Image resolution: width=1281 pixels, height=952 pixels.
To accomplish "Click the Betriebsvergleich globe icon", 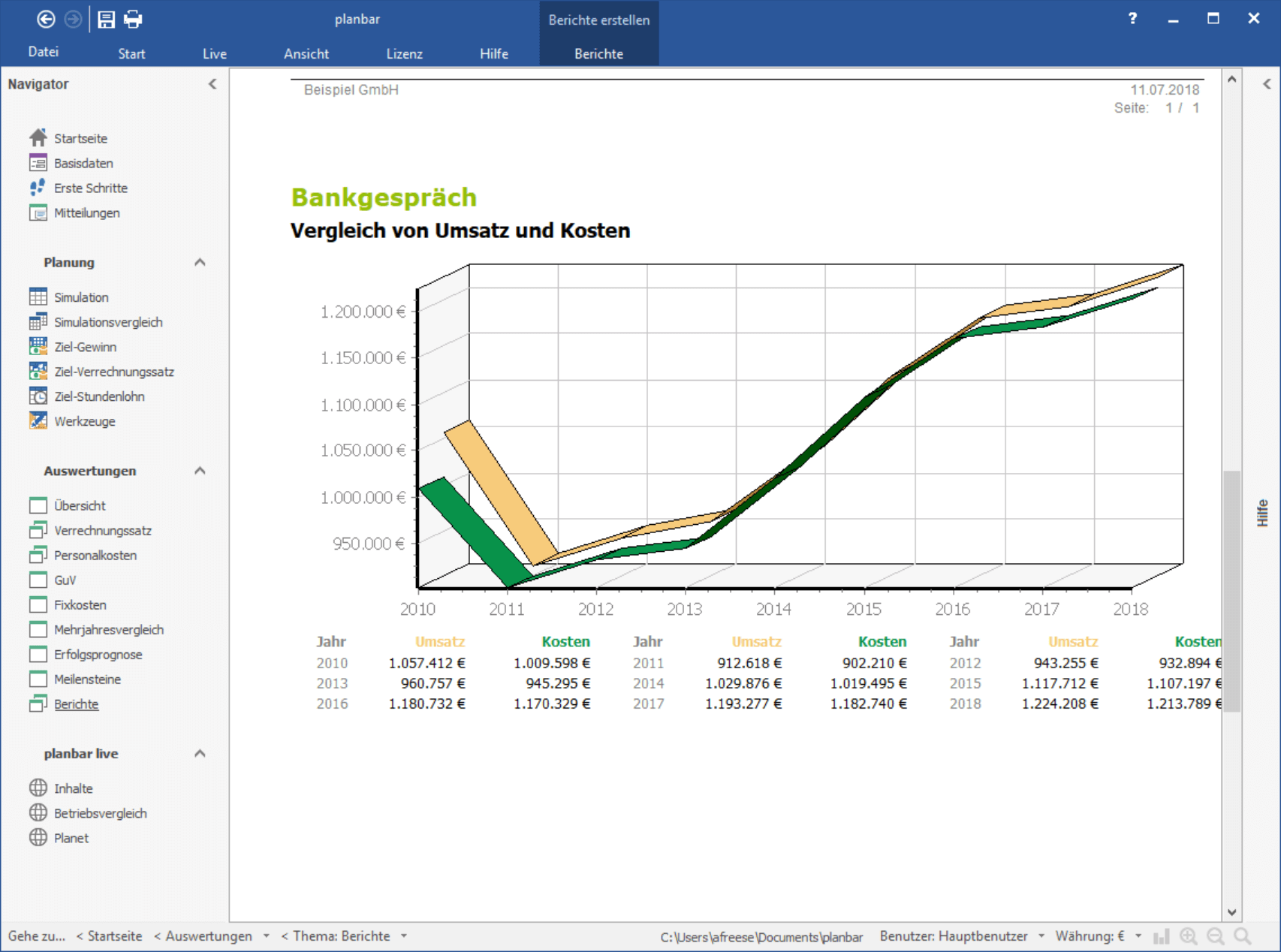I will [38, 812].
